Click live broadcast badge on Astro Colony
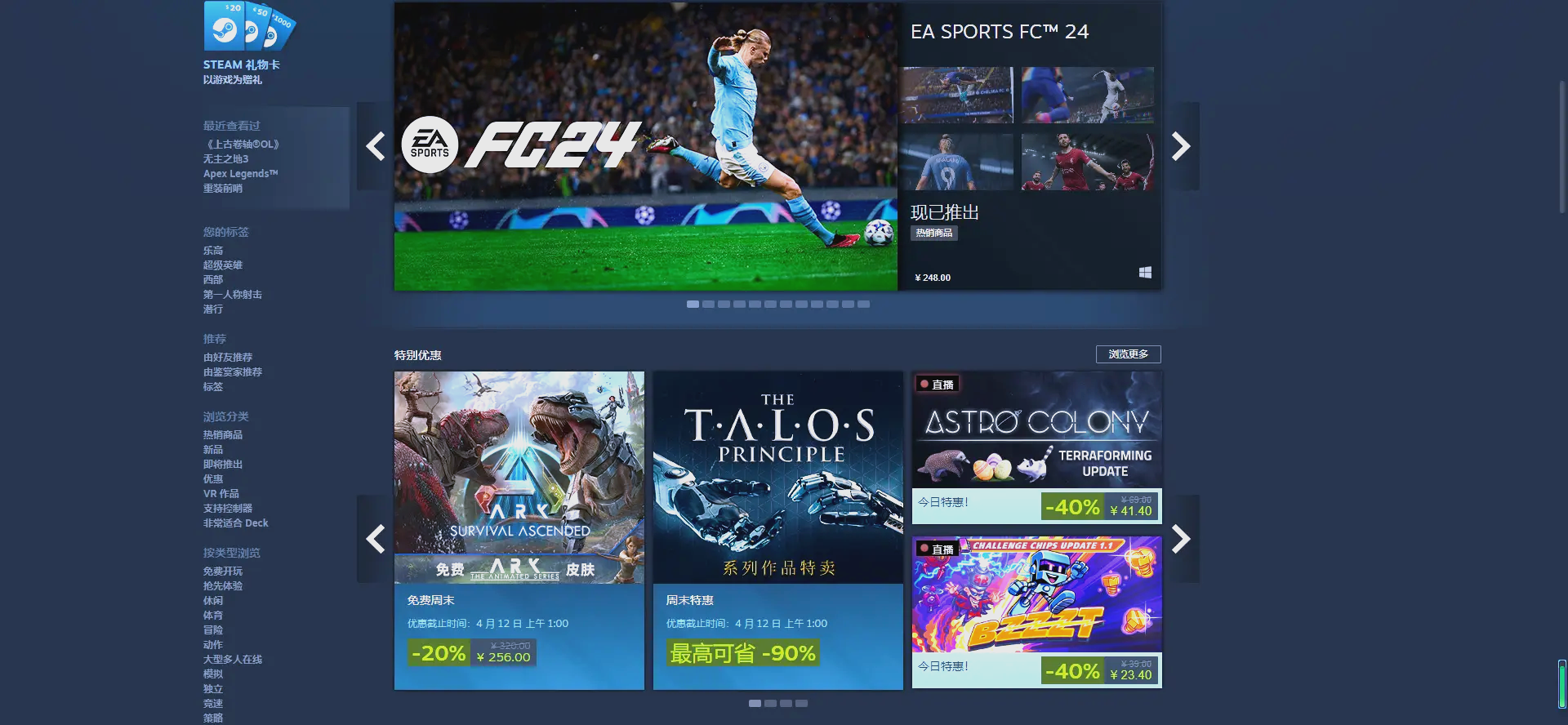Image resolution: width=1568 pixels, height=725 pixels. coord(937,385)
